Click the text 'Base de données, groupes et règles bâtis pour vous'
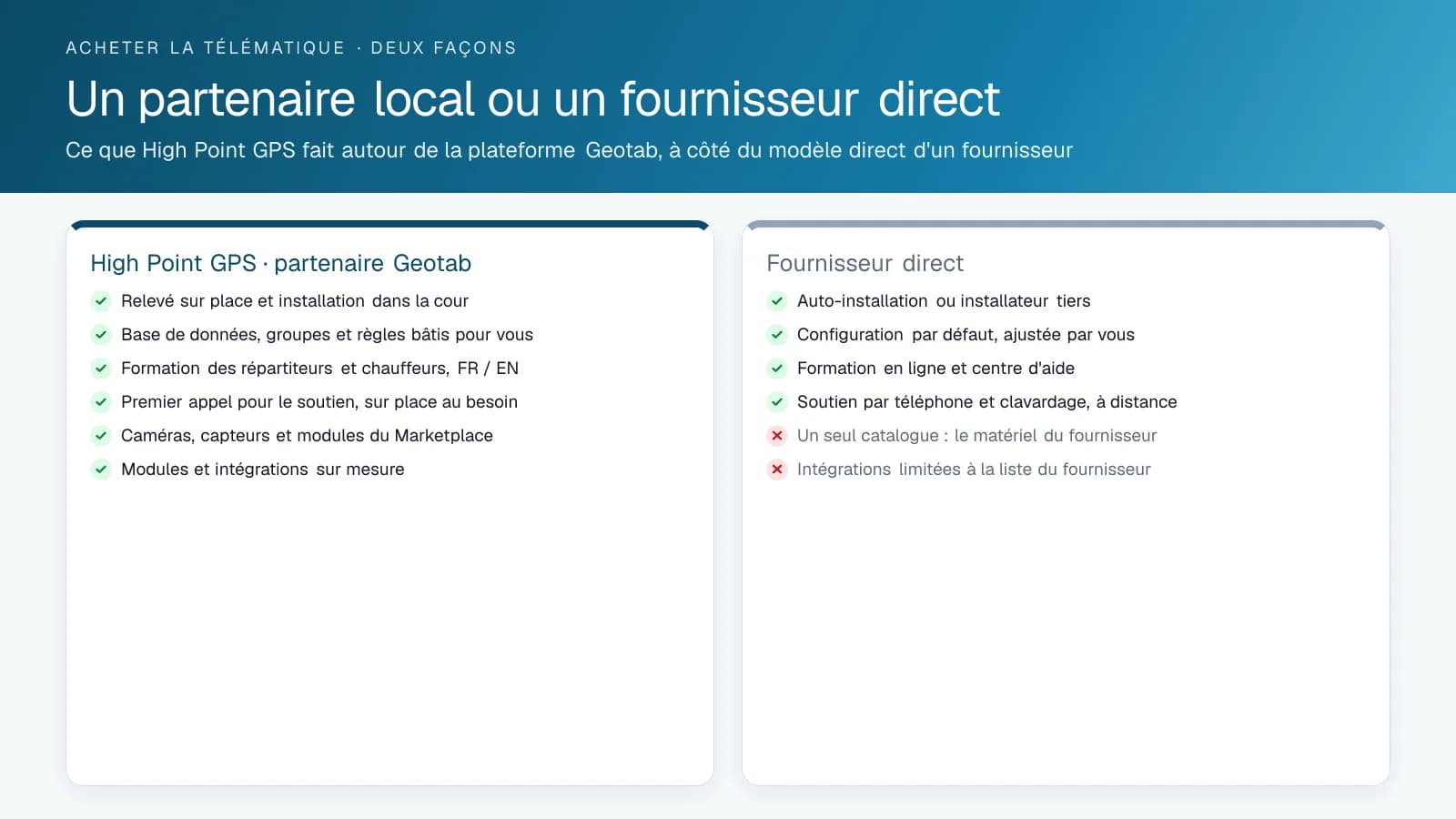The width and height of the screenshot is (1456, 819). (x=328, y=335)
